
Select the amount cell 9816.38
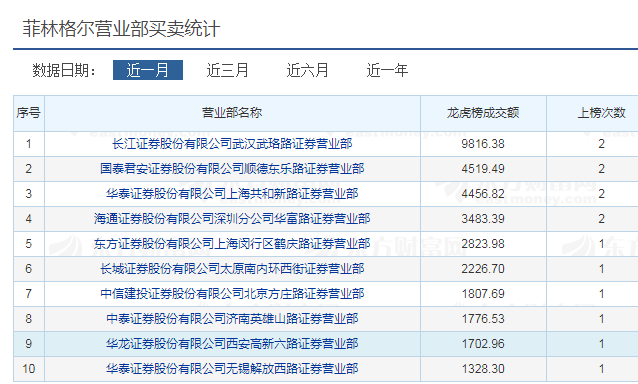[x=483, y=144]
